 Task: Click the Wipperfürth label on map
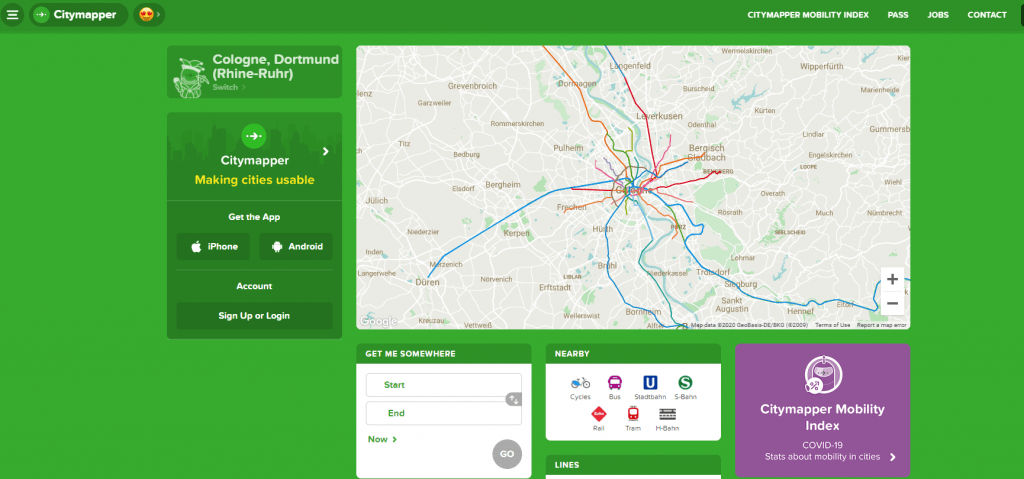tap(822, 66)
